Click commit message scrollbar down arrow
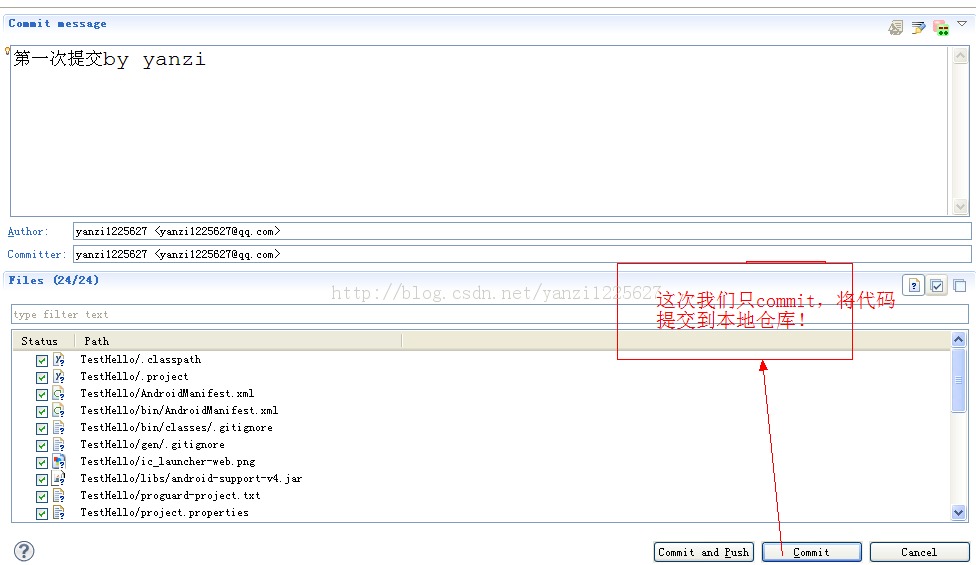This screenshot has width=976, height=565. click(960, 207)
